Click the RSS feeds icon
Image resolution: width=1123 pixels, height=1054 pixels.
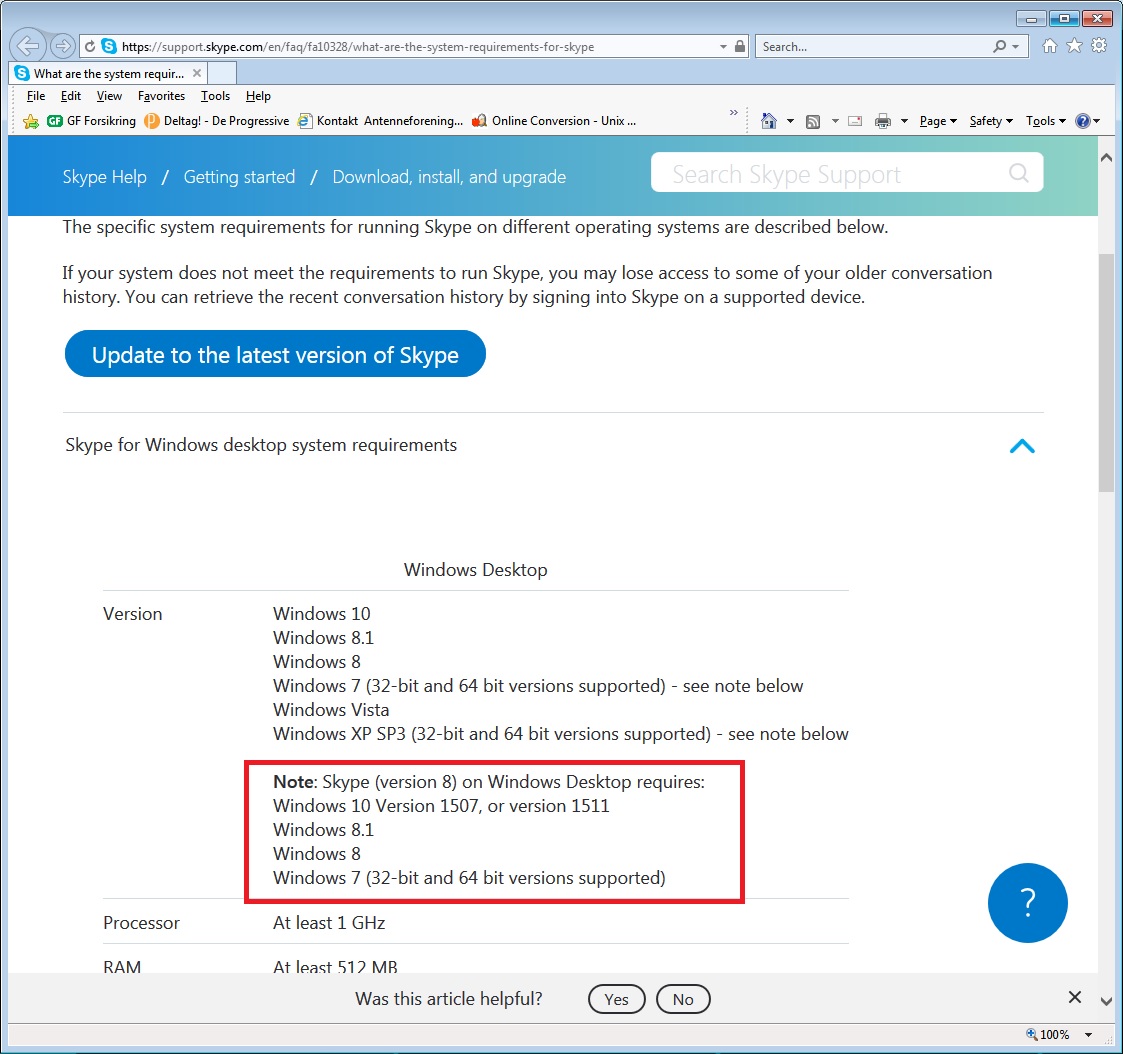(813, 121)
